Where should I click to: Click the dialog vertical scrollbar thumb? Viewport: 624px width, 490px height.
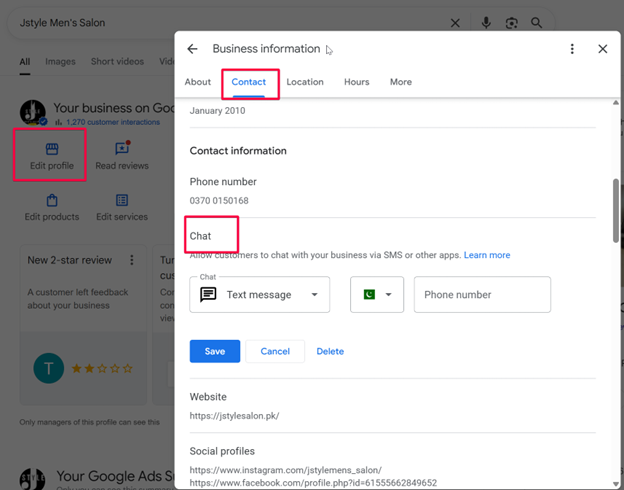pyautogui.click(x=616, y=211)
